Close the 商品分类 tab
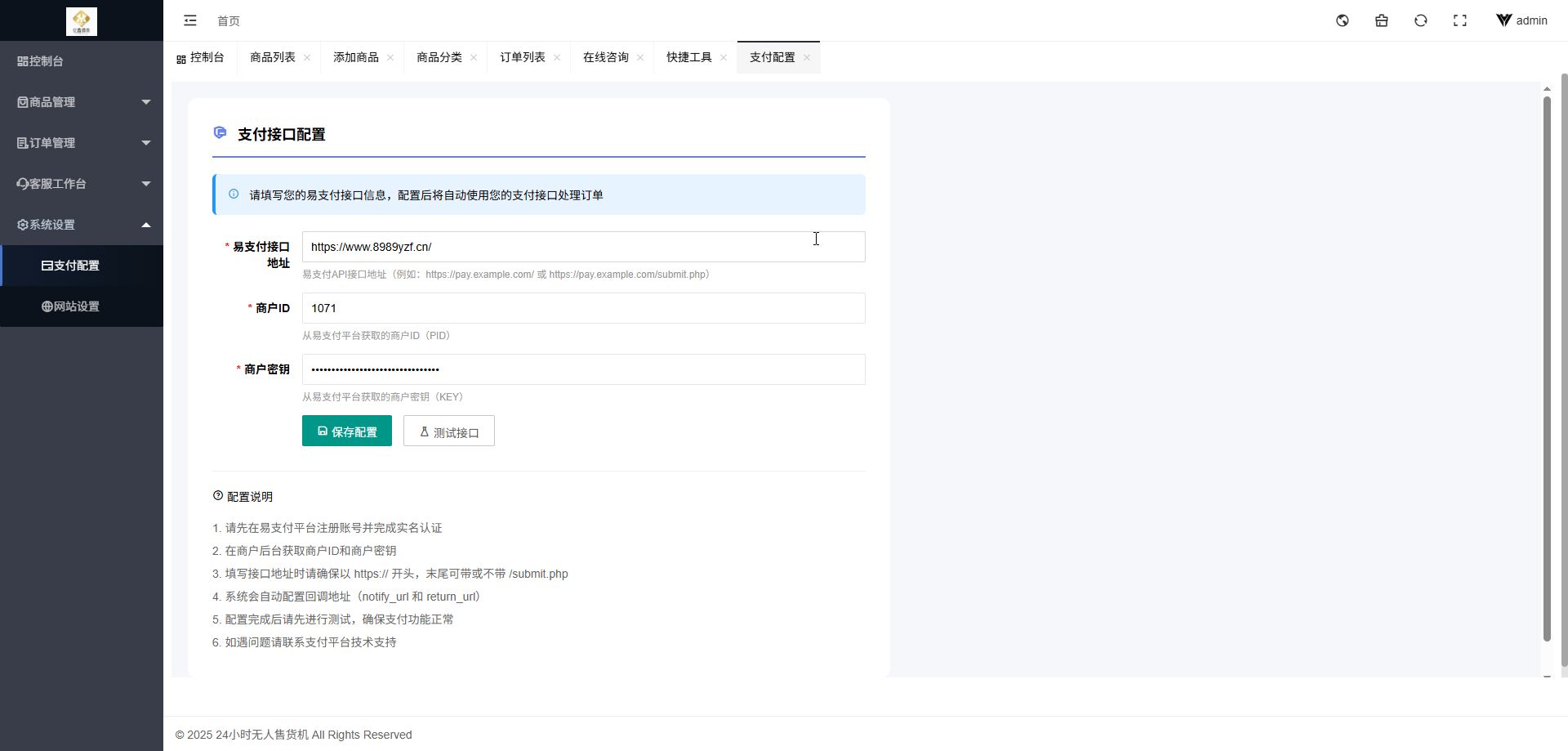This screenshot has height=751, width=1568. point(474,57)
